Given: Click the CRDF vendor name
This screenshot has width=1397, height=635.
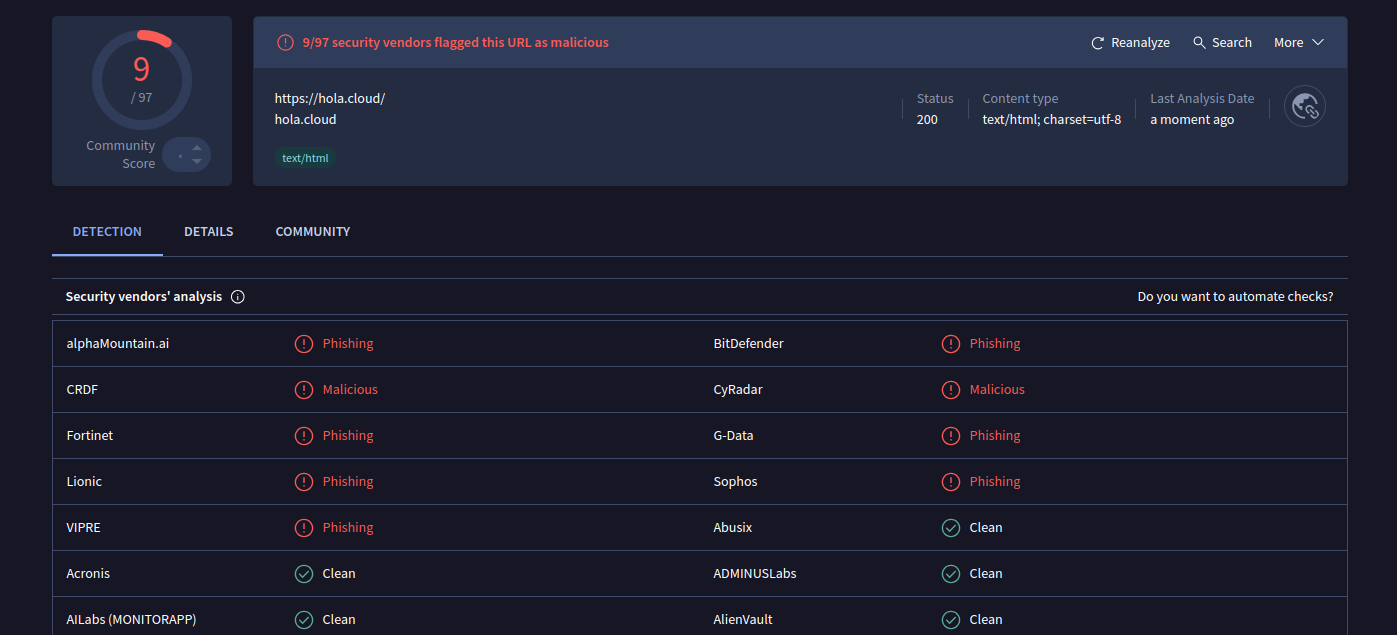Looking at the screenshot, I should click(x=82, y=389).
